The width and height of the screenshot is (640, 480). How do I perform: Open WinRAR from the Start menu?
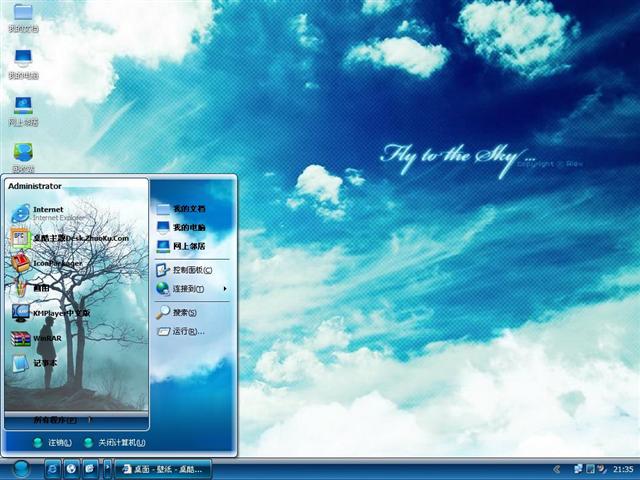[x=37, y=338]
